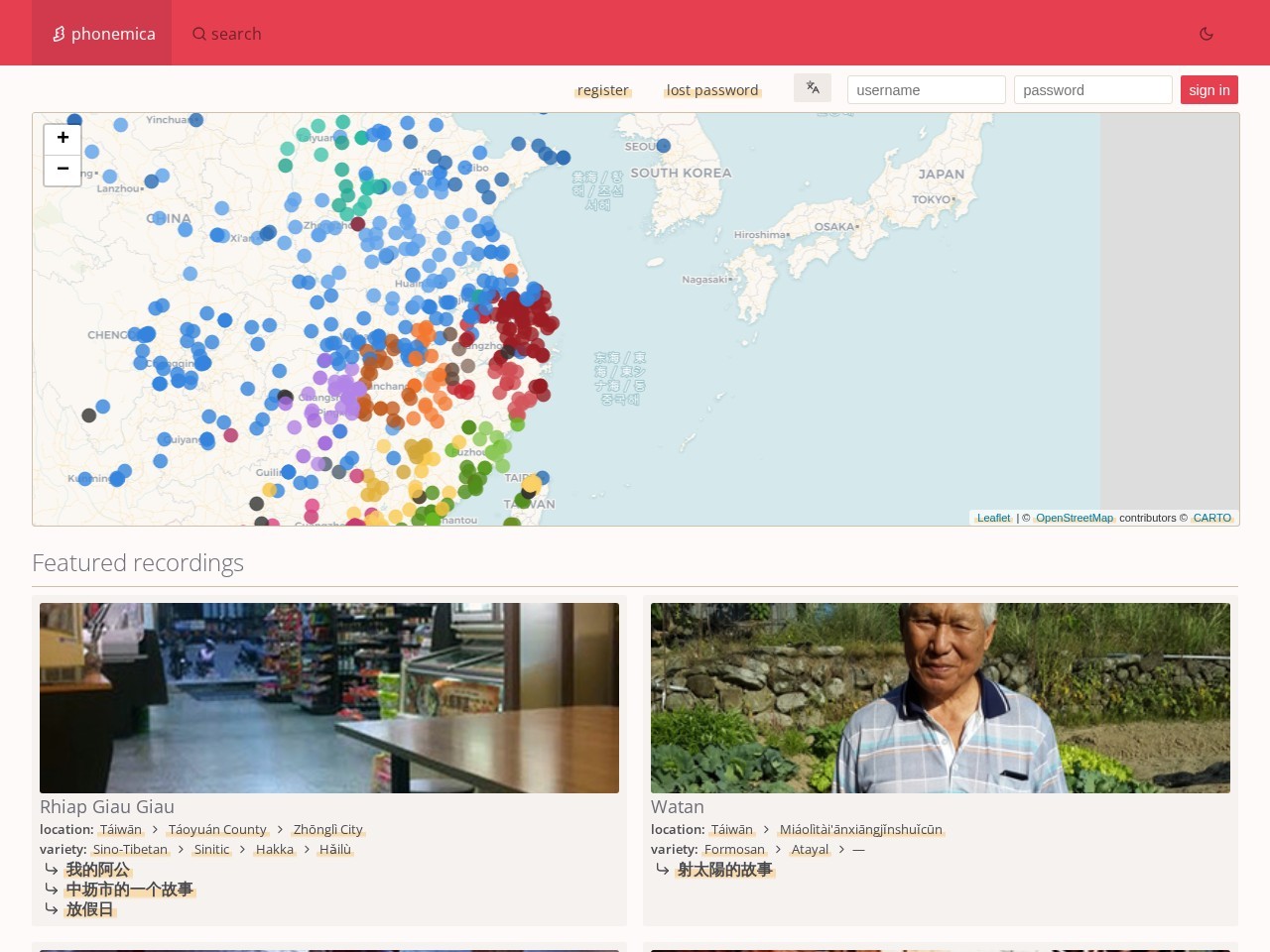Image resolution: width=1270 pixels, height=952 pixels.
Task: Open the 我的阿公 story link
Action: 97,870
